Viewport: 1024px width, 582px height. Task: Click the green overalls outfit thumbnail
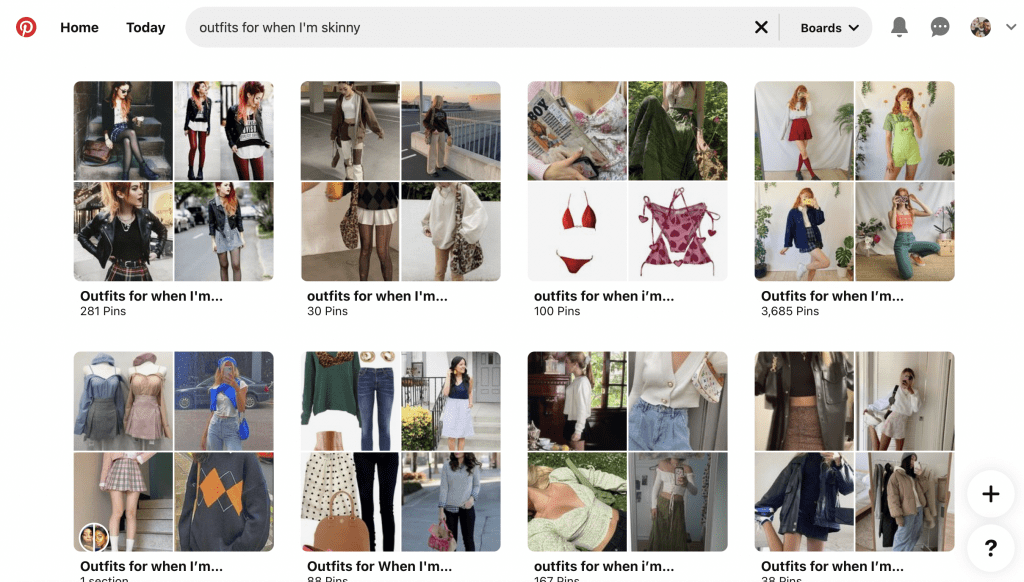click(905, 131)
